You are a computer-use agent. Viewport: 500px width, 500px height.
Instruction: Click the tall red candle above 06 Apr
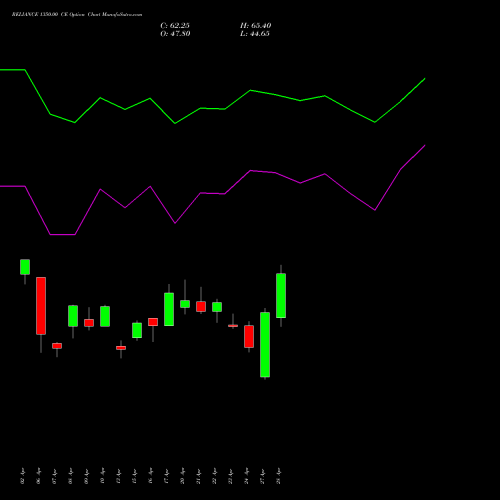tap(41, 306)
